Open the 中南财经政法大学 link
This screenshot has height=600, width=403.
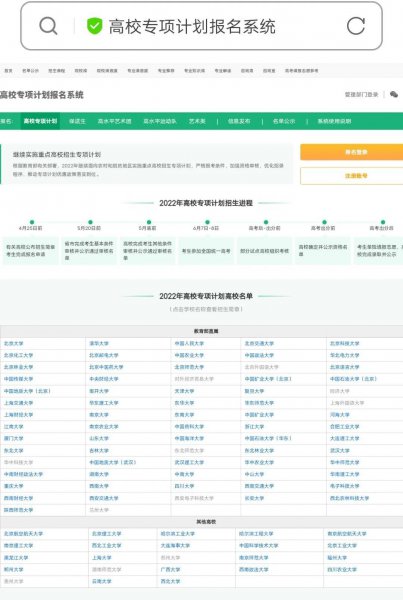pyautogui.click(x=24, y=474)
